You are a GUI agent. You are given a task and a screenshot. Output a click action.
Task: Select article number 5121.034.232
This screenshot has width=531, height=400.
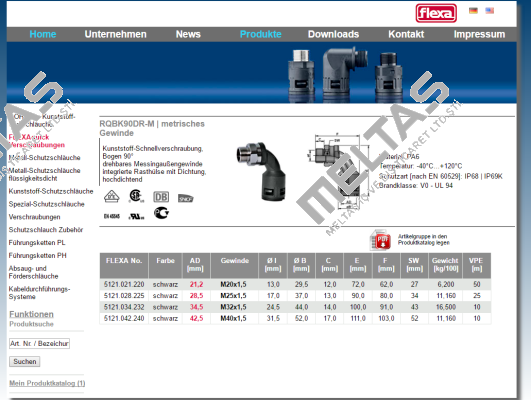point(124,307)
